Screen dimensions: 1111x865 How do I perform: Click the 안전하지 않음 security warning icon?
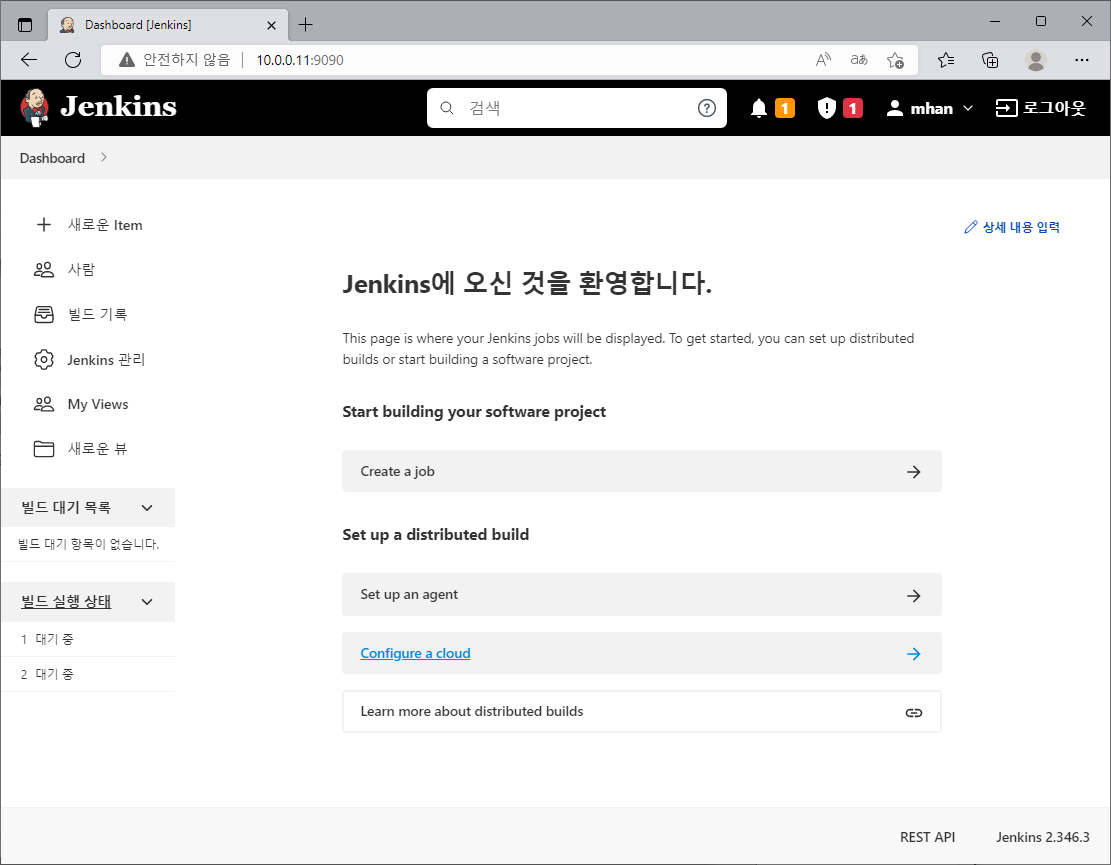pyautogui.click(x=127, y=60)
